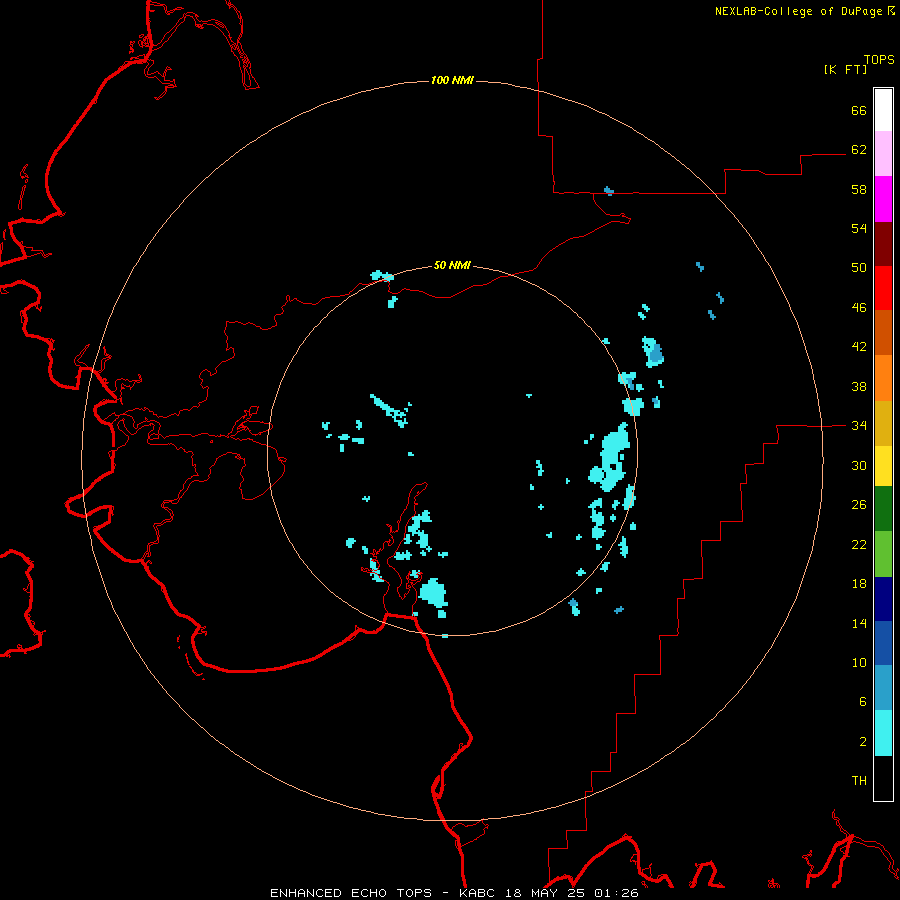900x900 pixels.
Task: Click the black TH threshold swatch
Action: pos(883,778)
